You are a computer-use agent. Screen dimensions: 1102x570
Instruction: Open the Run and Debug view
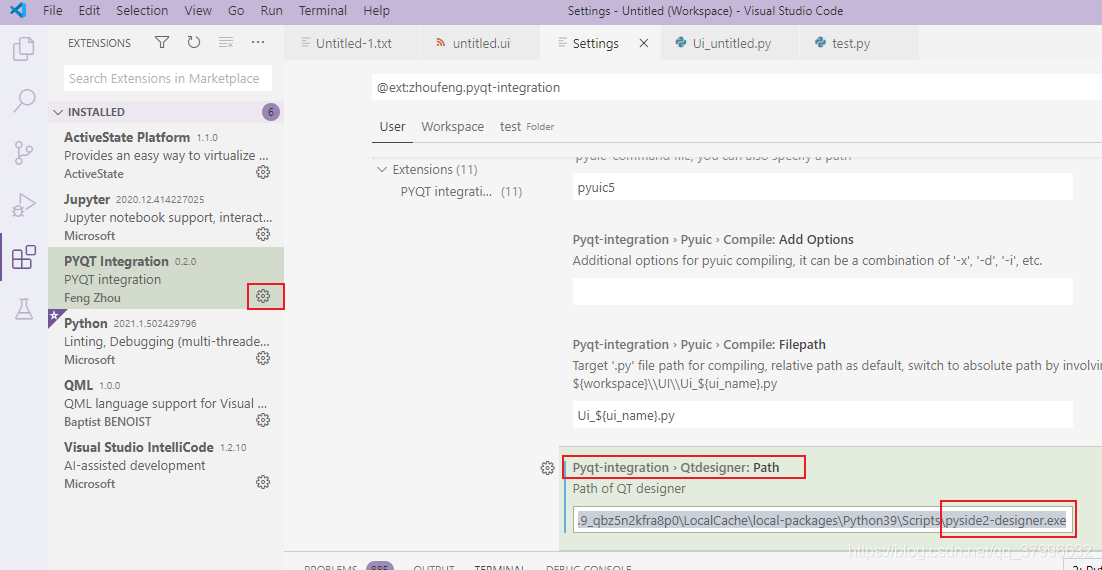(x=24, y=205)
